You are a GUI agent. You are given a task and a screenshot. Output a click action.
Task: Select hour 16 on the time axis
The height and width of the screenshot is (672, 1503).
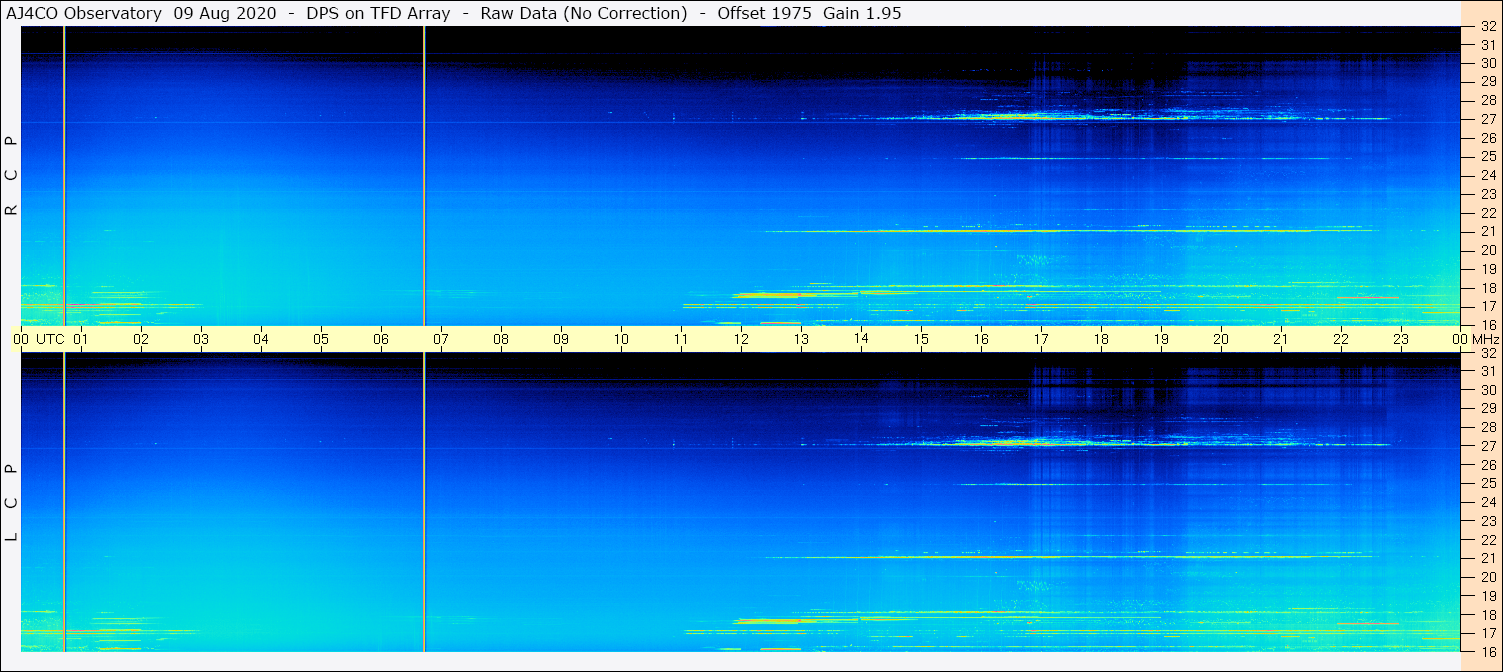[981, 339]
